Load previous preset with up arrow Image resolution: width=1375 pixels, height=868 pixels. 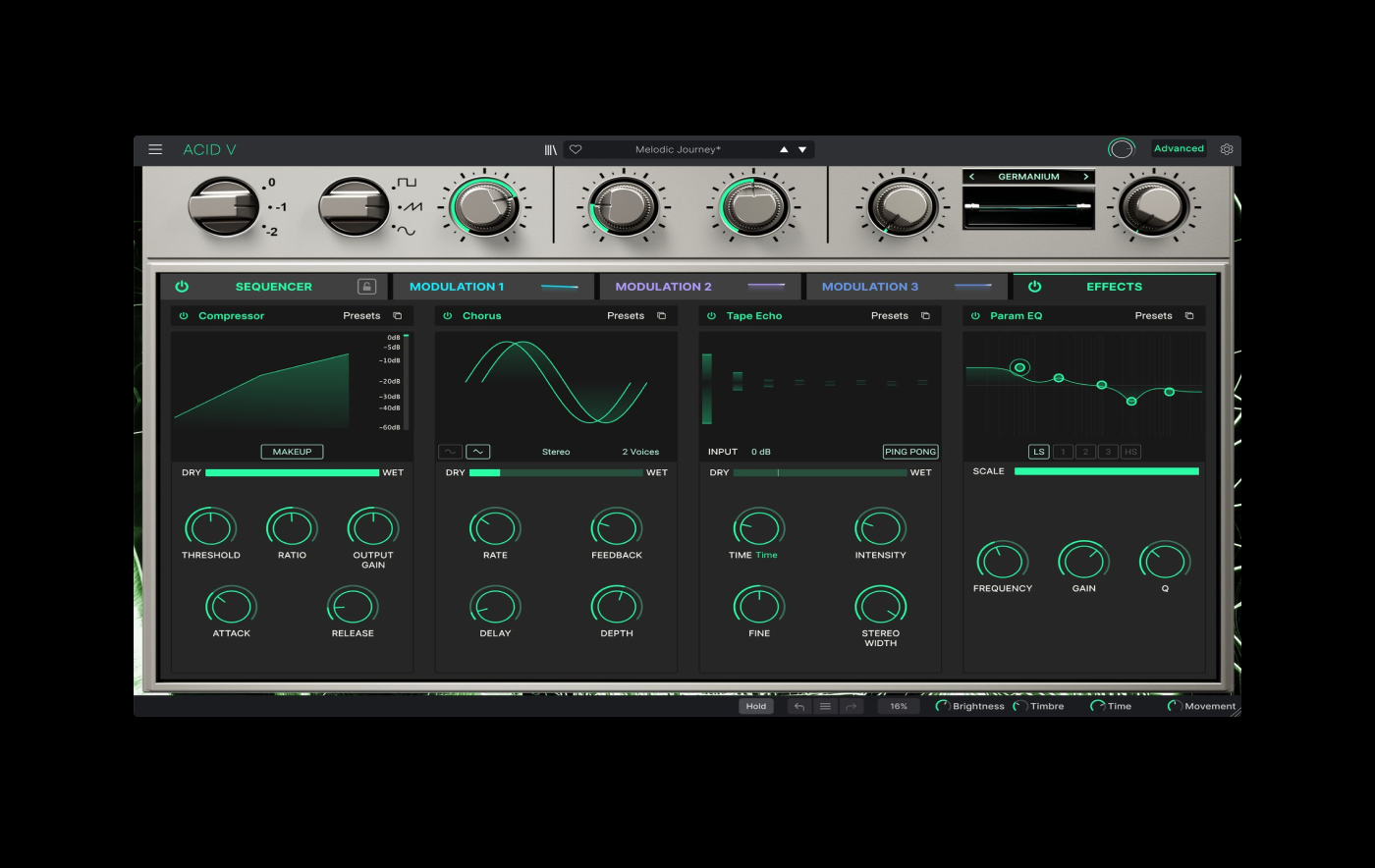point(784,149)
